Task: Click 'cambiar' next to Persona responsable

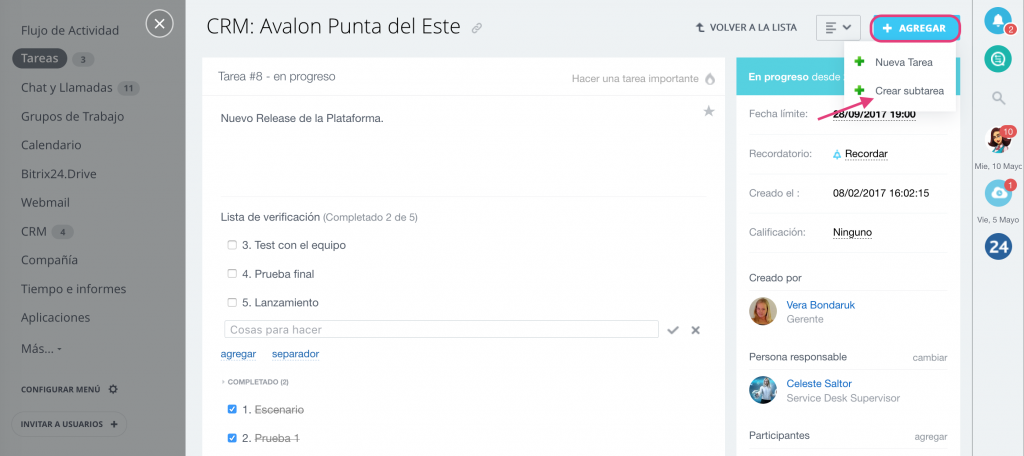Action: click(930, 357)
